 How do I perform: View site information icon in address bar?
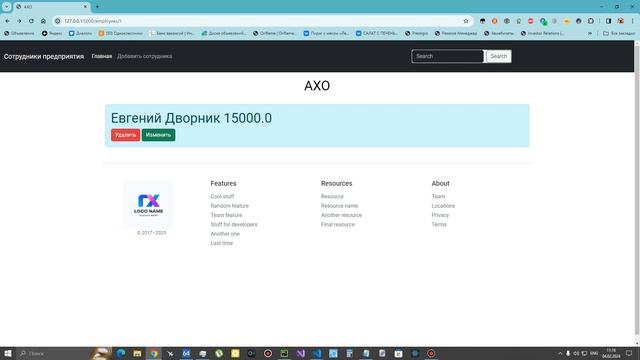click(x=58, y=21)
